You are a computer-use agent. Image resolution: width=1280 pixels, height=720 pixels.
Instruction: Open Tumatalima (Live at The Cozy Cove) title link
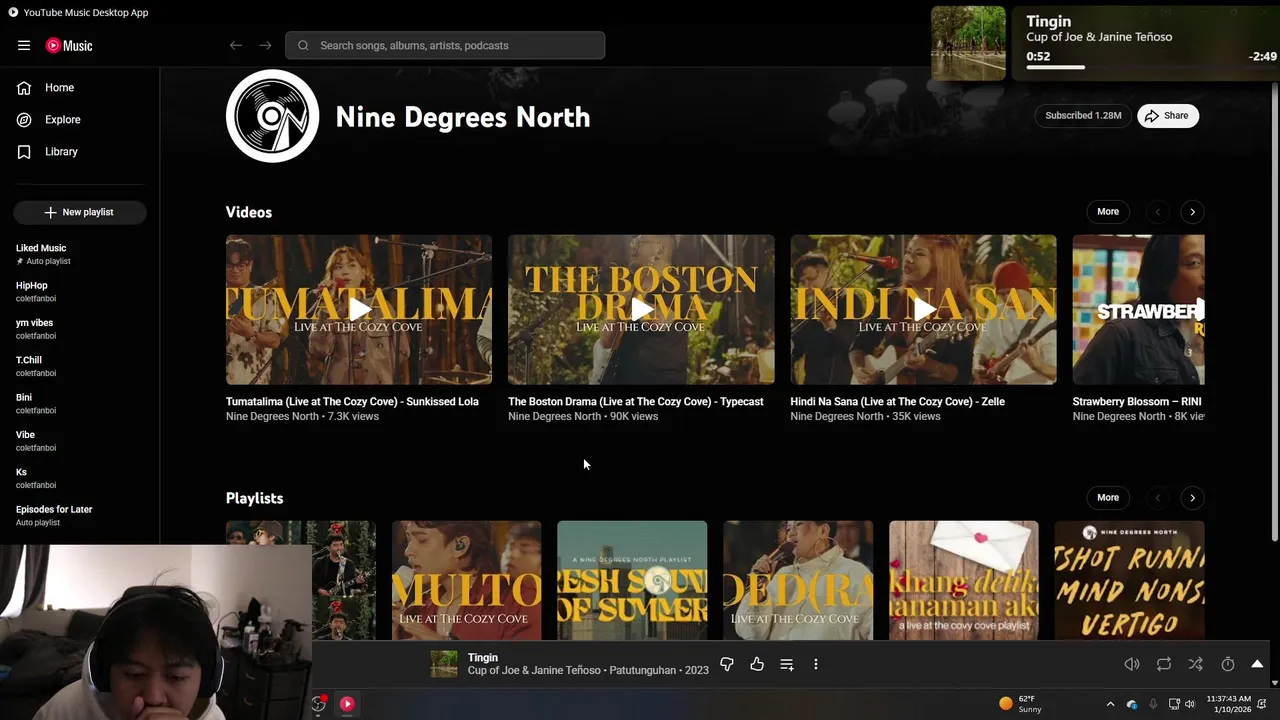352,402
